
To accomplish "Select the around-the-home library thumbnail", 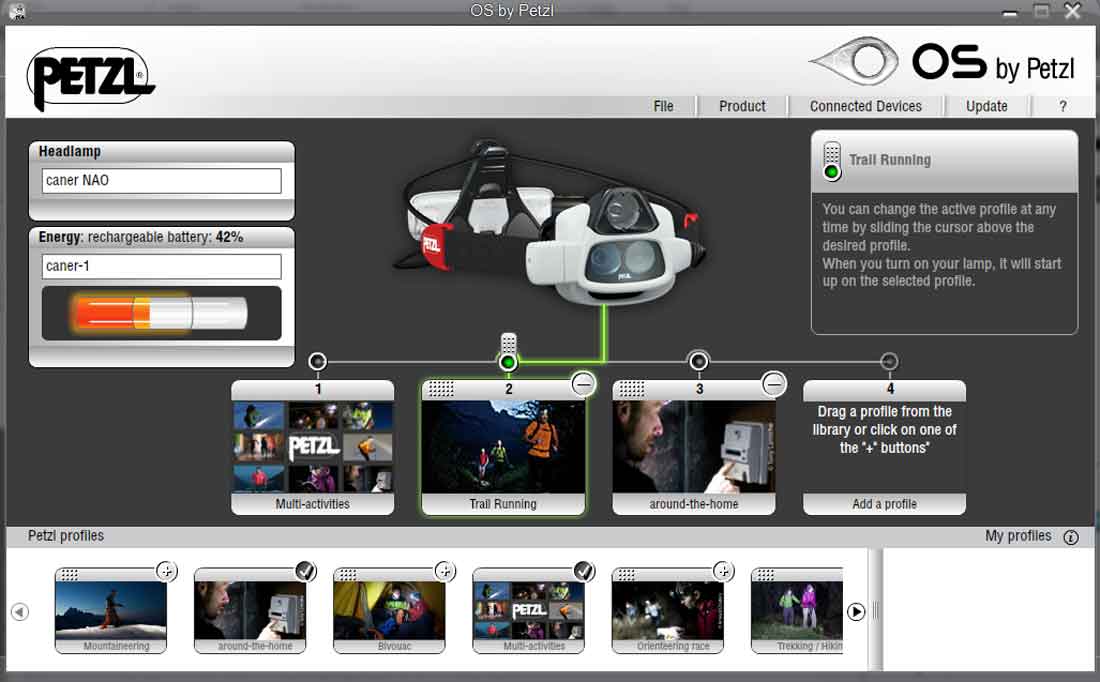I will (250, 610).
